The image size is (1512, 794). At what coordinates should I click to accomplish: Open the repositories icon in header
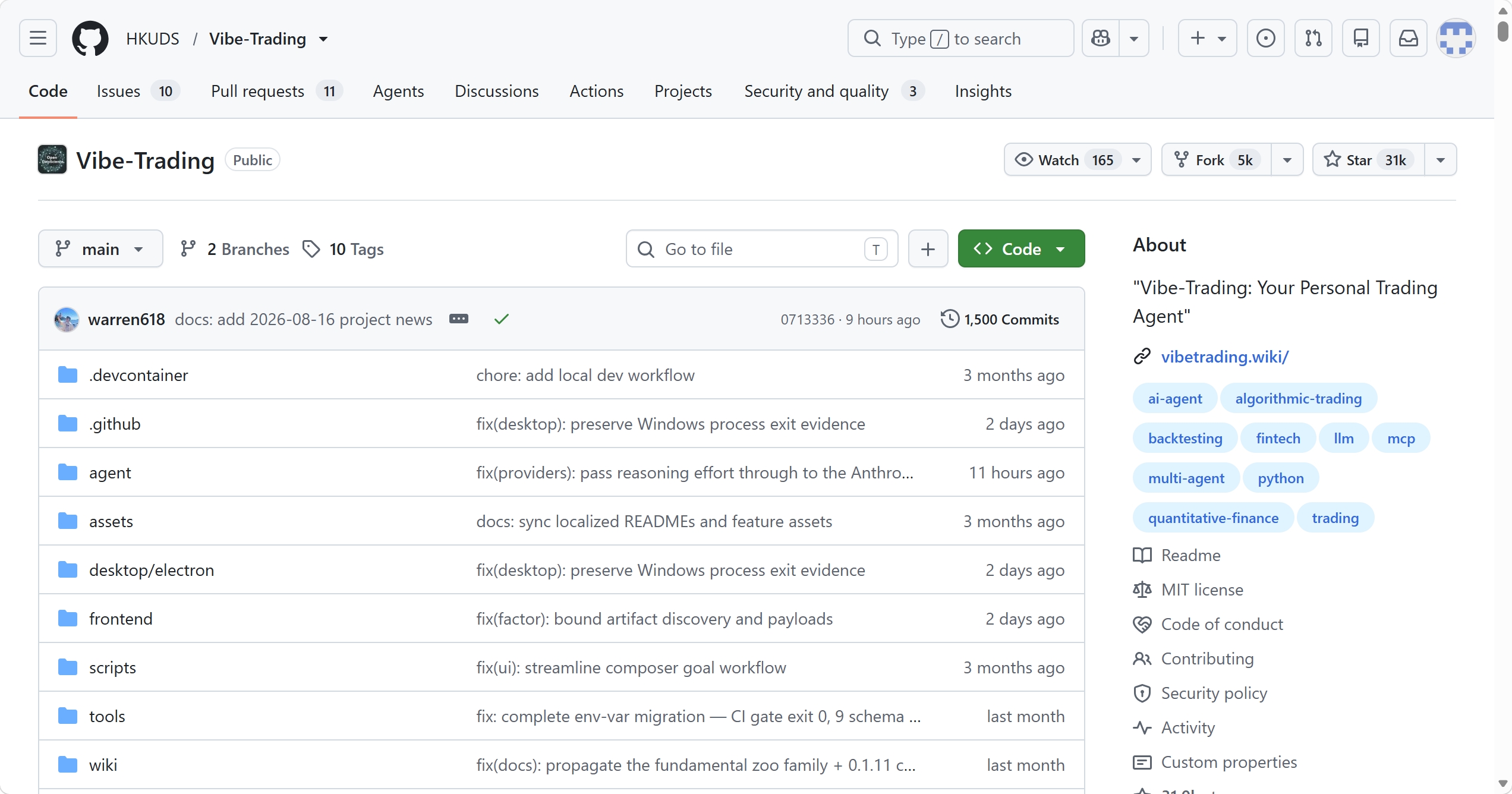pos(1361,39)
